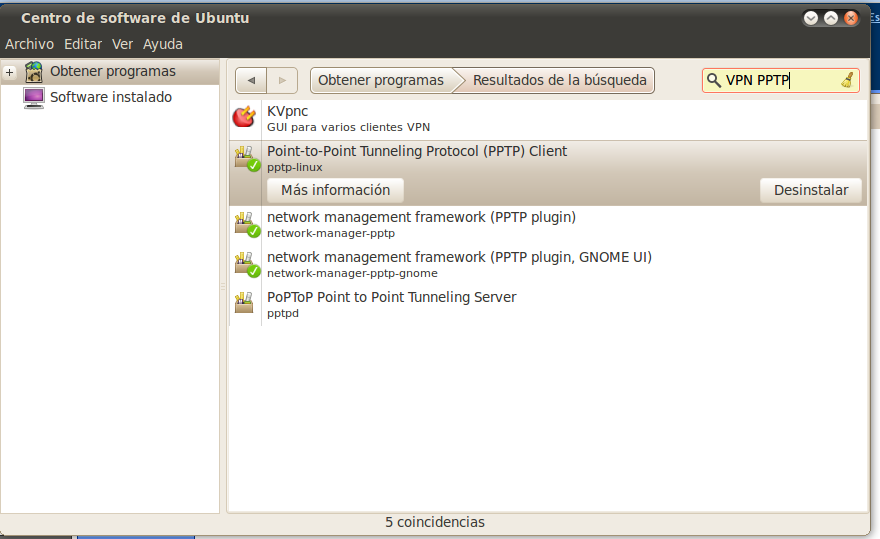Click the 5 coincidencias status text
The image size is (880, 539).
tap(435, 522)
